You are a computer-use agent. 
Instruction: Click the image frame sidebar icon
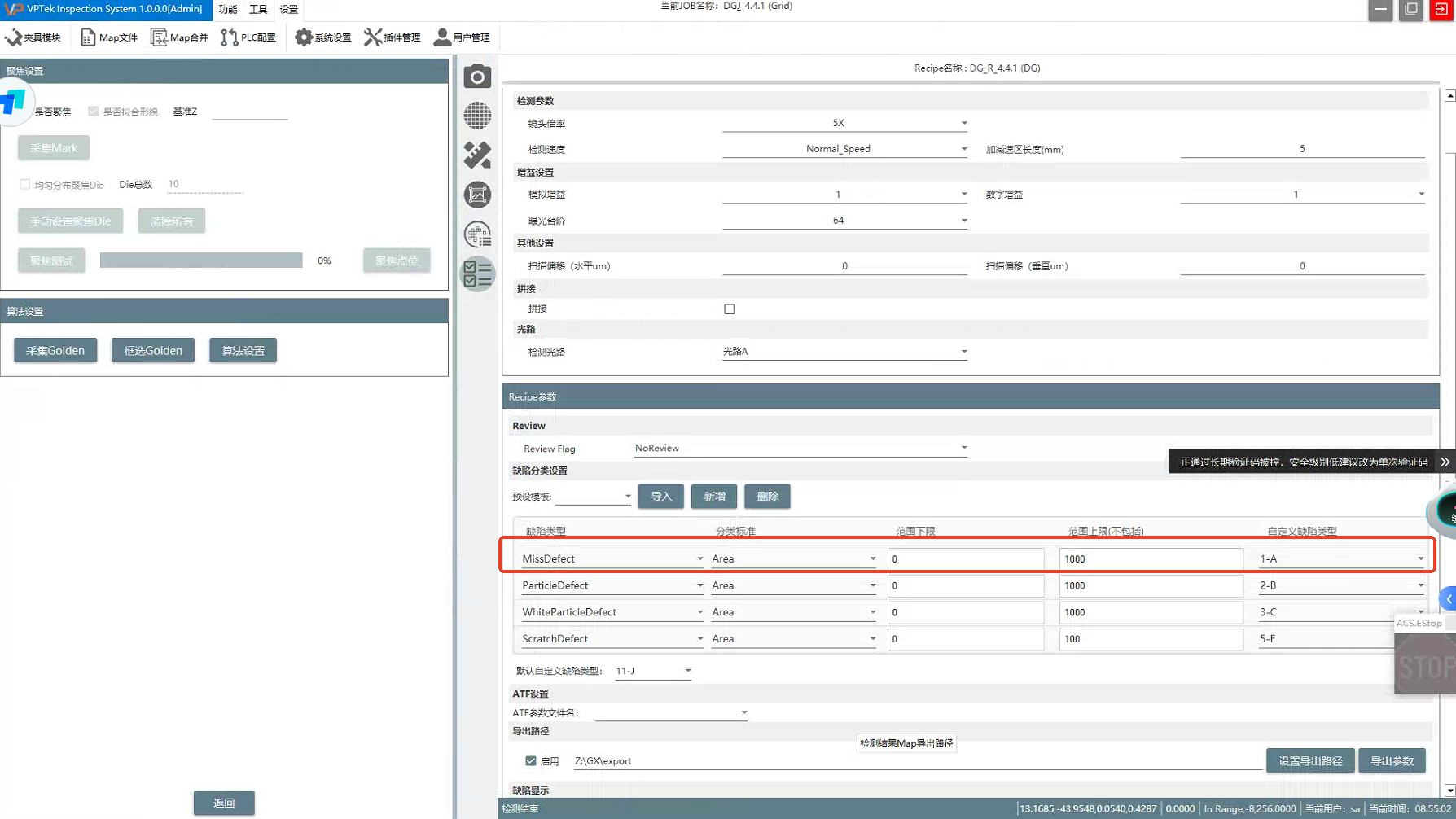tap(478, 195)
